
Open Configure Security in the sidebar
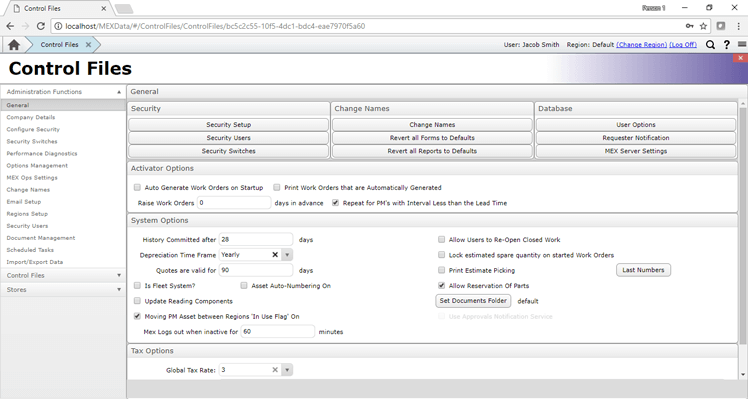click(33, 129)
